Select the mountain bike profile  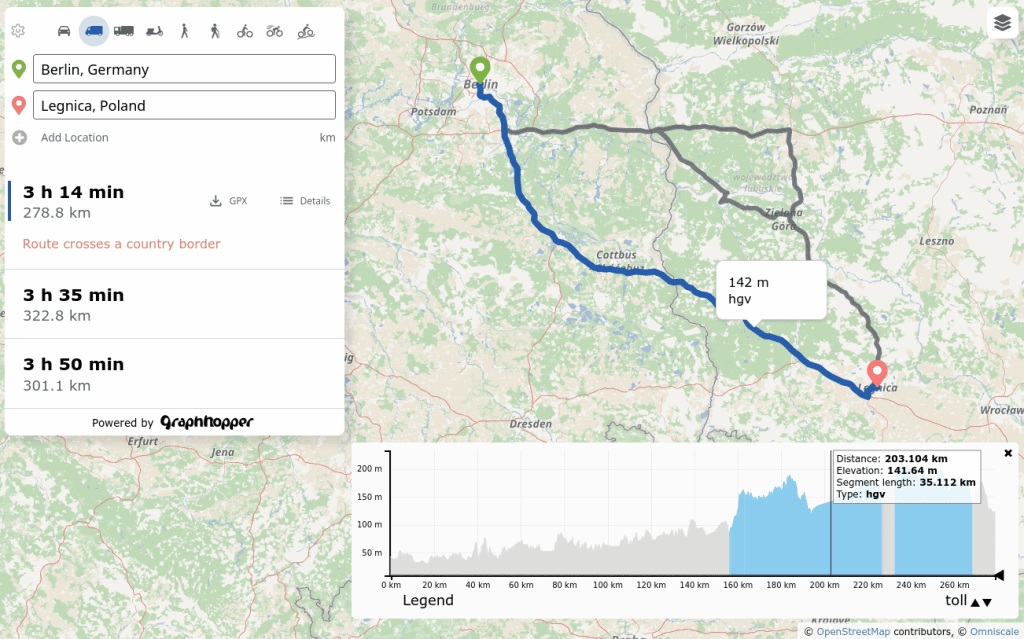275,31
